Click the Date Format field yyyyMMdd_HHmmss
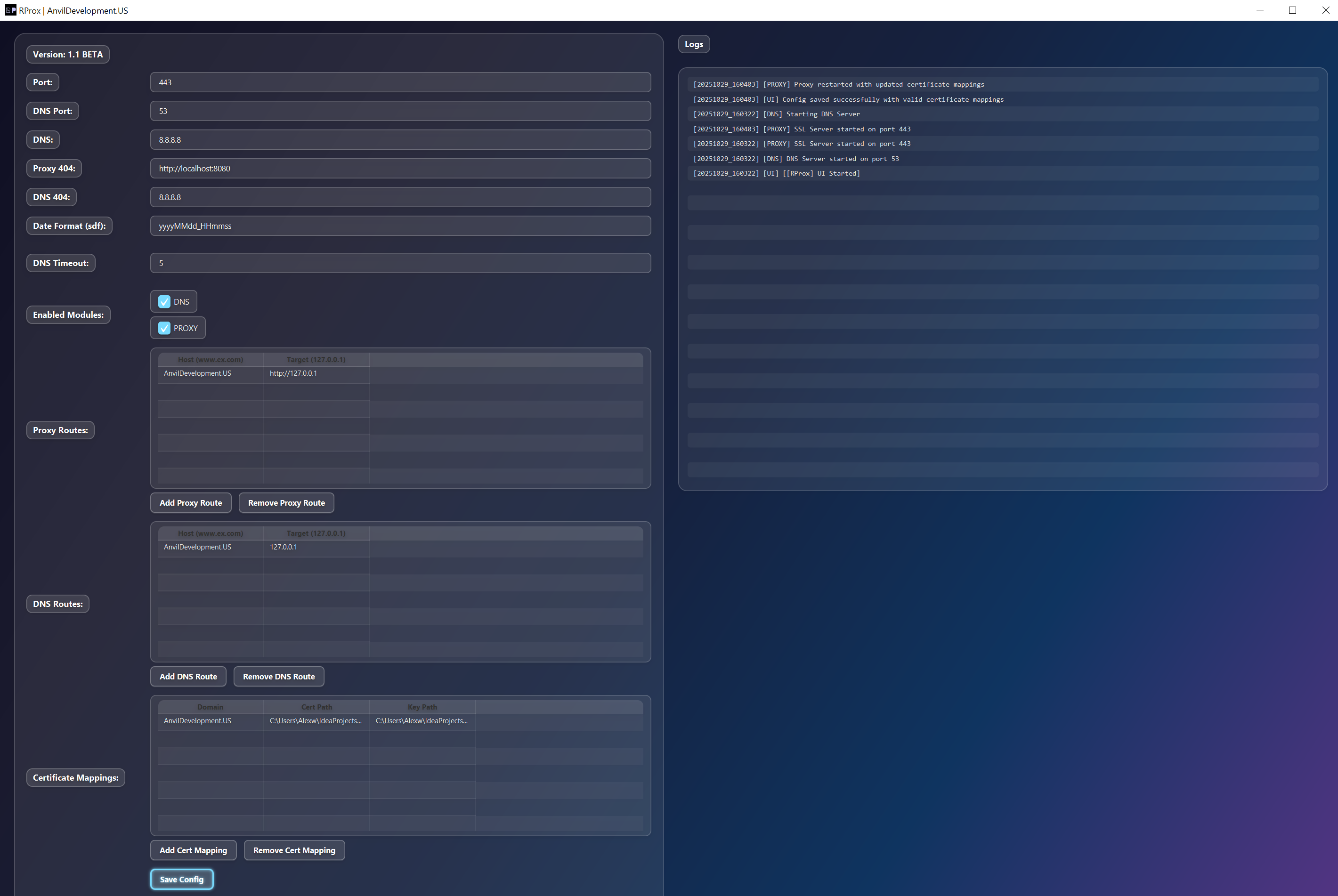Image resolution: width=1338 pixels, height=896 pixels. pos(401,226)
